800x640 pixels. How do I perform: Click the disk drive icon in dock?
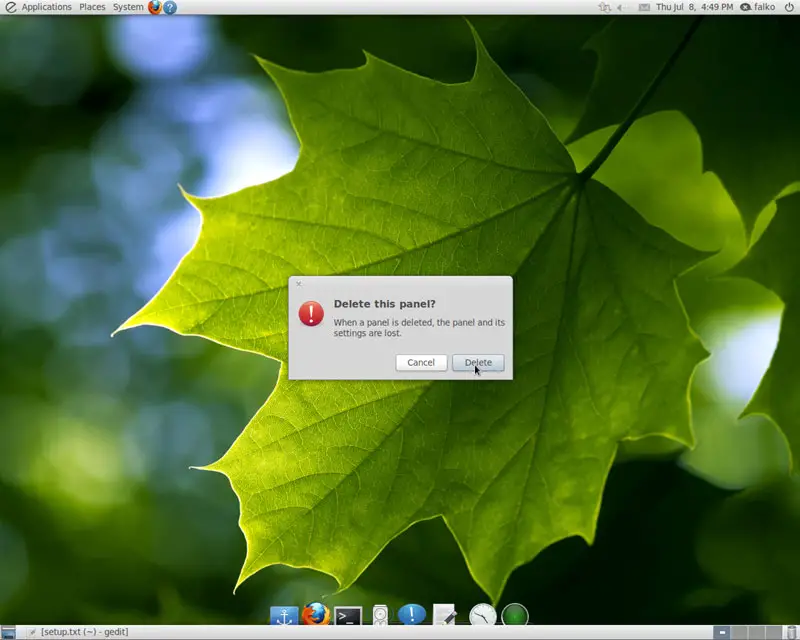380,615
